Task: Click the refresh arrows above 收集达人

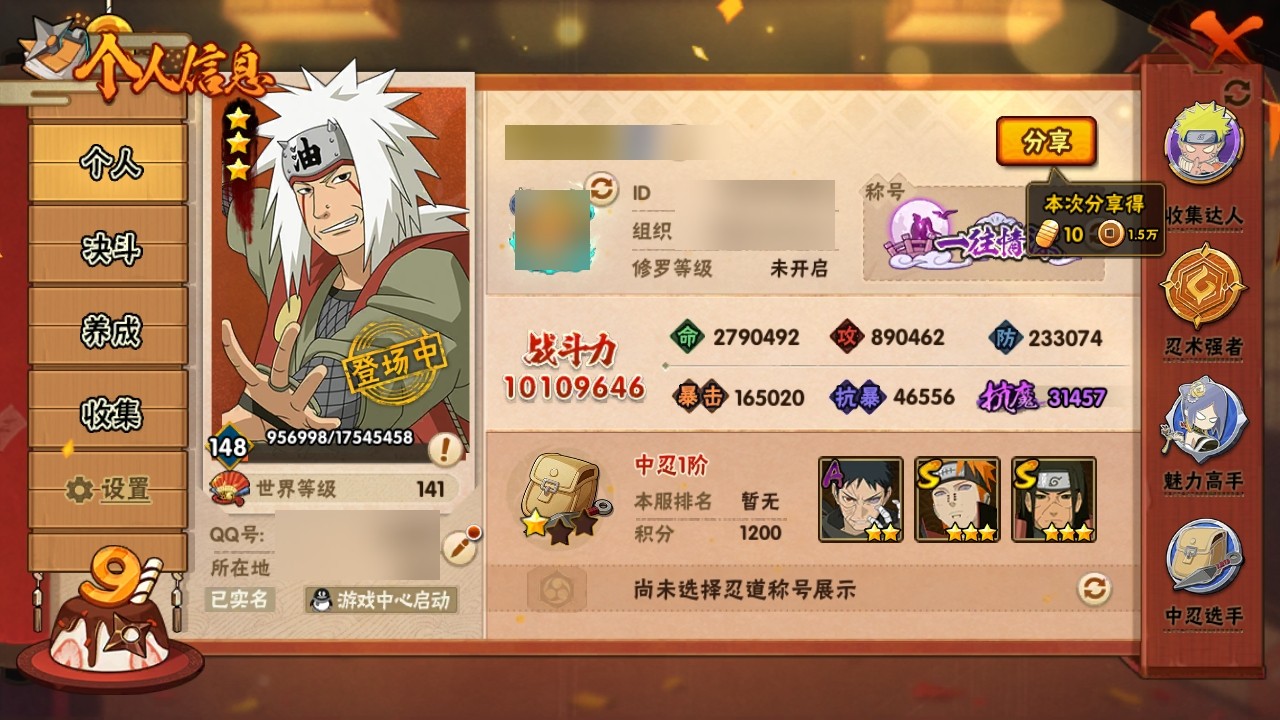Action: pyautogui.click(x=1237, y=93)
